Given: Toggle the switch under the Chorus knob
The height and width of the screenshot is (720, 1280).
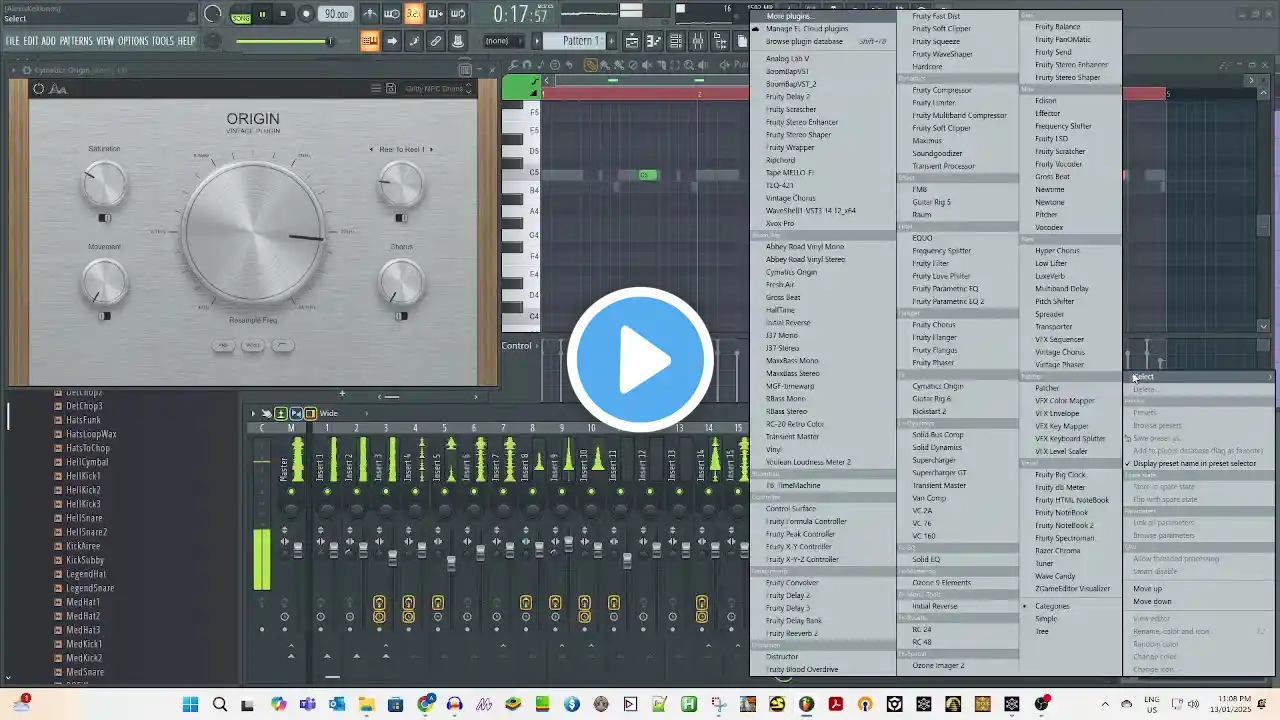Looking at the screenshot, I should point(401,316).
